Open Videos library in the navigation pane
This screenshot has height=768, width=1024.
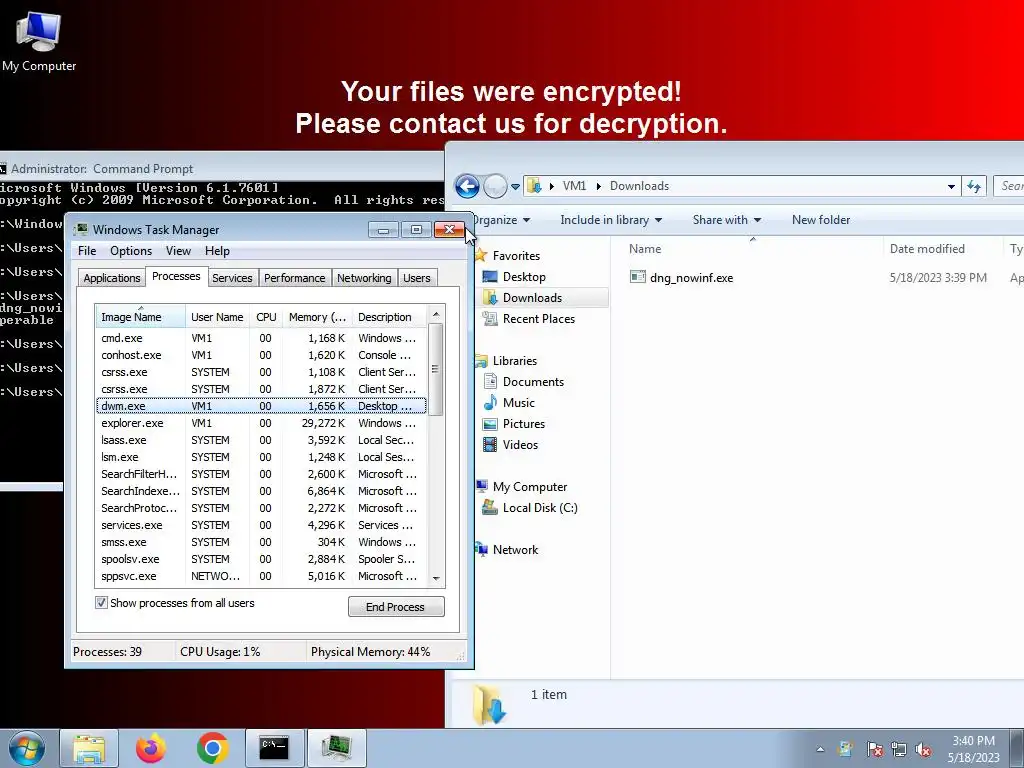pos(520,445)
